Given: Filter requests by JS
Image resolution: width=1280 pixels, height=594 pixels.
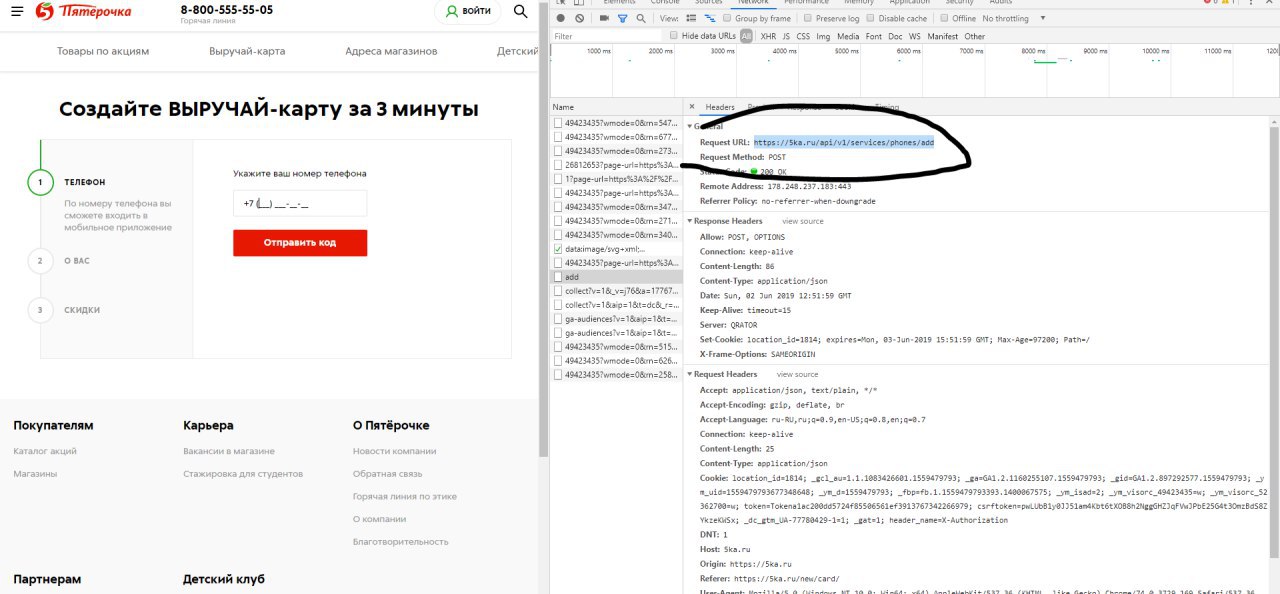Looking at the screenshot, I should [786, 36].
